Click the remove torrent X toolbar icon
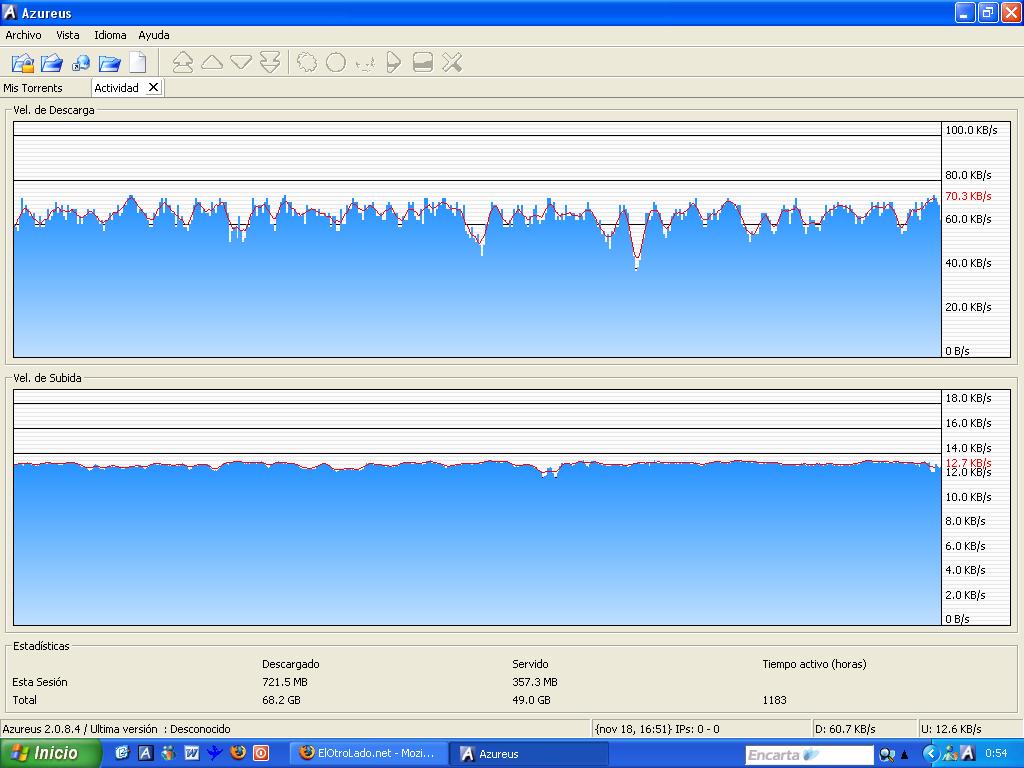Viewport: 1024px width, 768px height. coord(452,63)
